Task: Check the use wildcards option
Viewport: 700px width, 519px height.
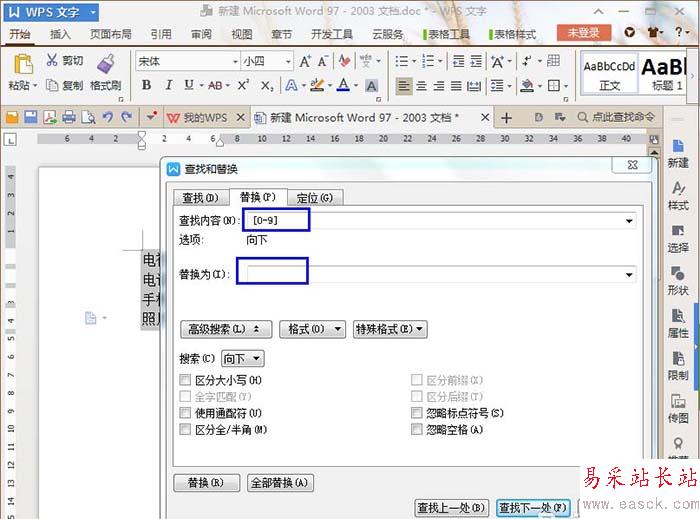Action: (185, 412)
